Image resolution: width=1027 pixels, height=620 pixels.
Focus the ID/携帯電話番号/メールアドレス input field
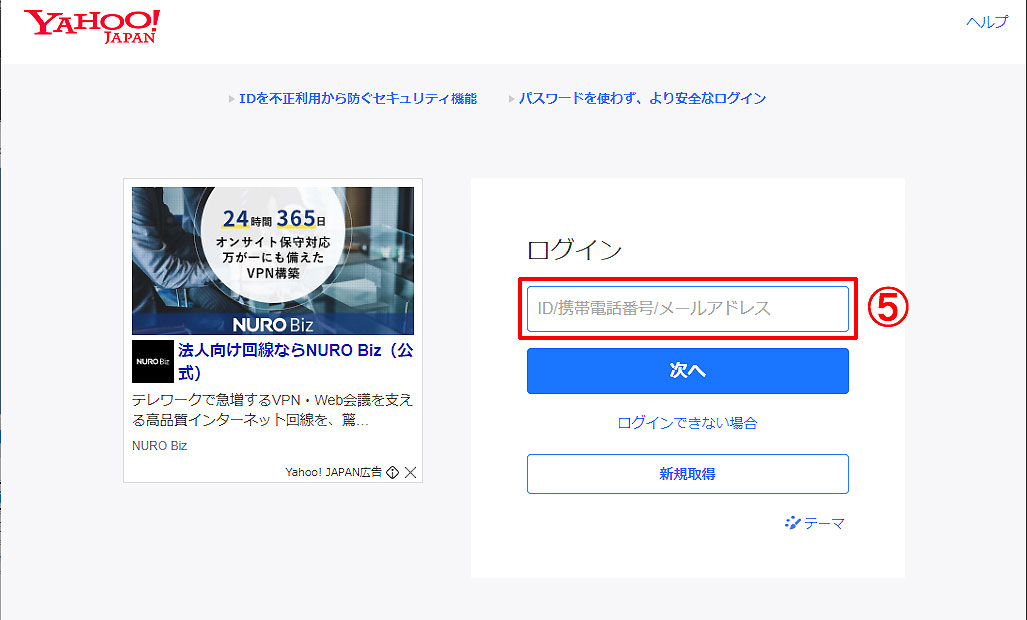688,308
